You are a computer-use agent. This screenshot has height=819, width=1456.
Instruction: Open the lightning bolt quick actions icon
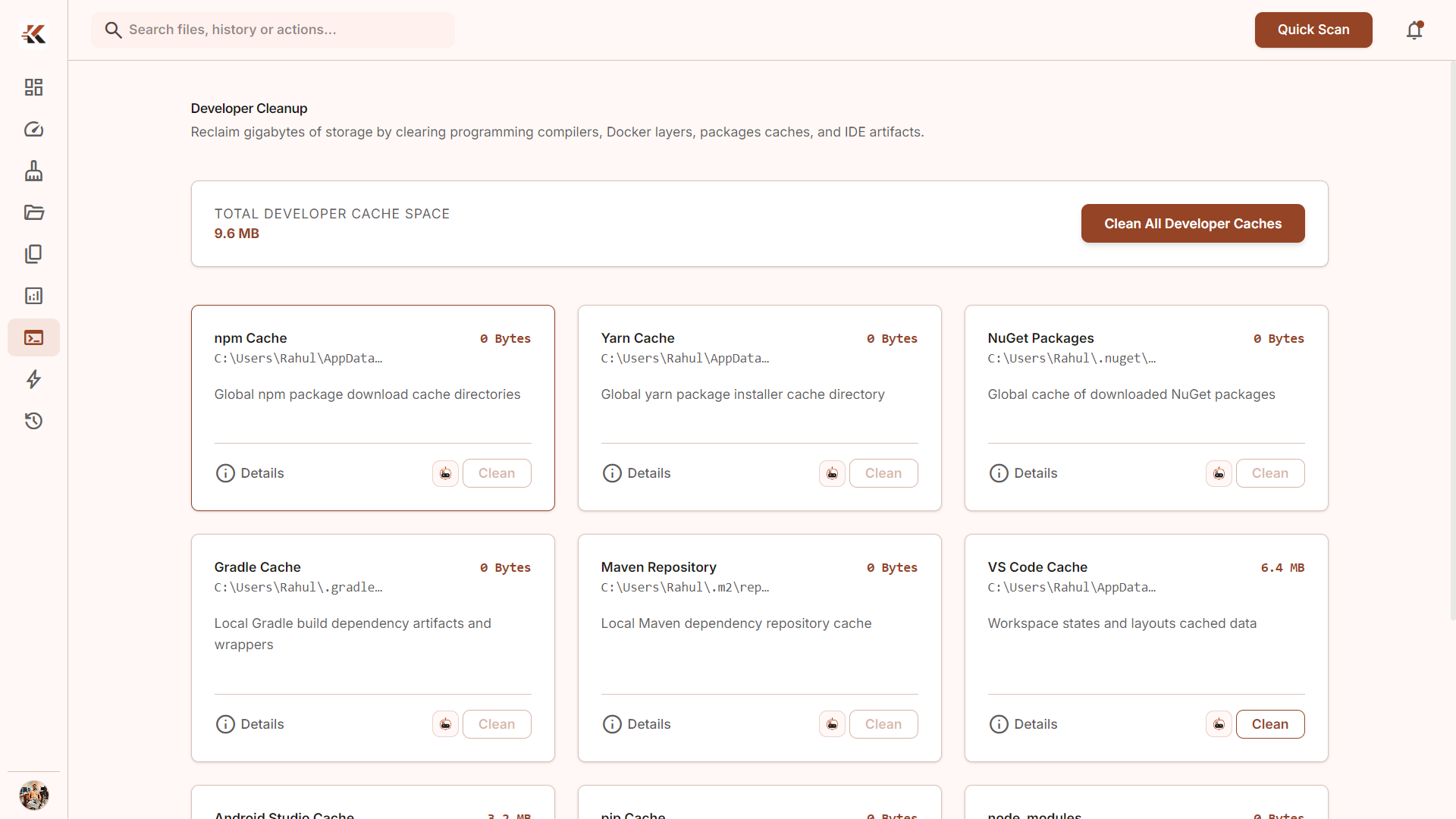pyautogui.click(x=33, y=379)
